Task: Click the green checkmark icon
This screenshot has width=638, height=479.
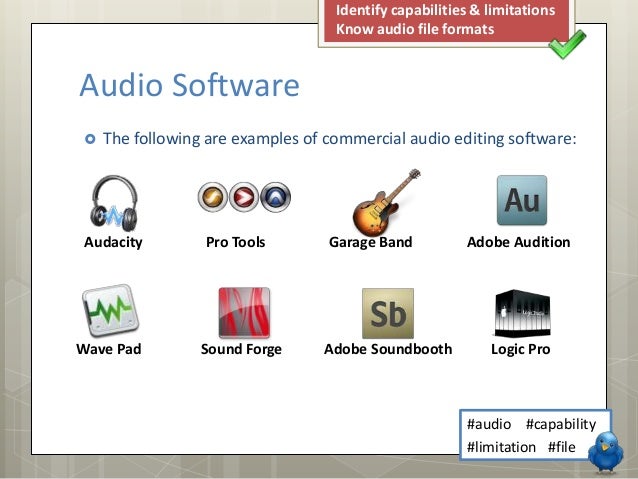Action: coord(567,44)
